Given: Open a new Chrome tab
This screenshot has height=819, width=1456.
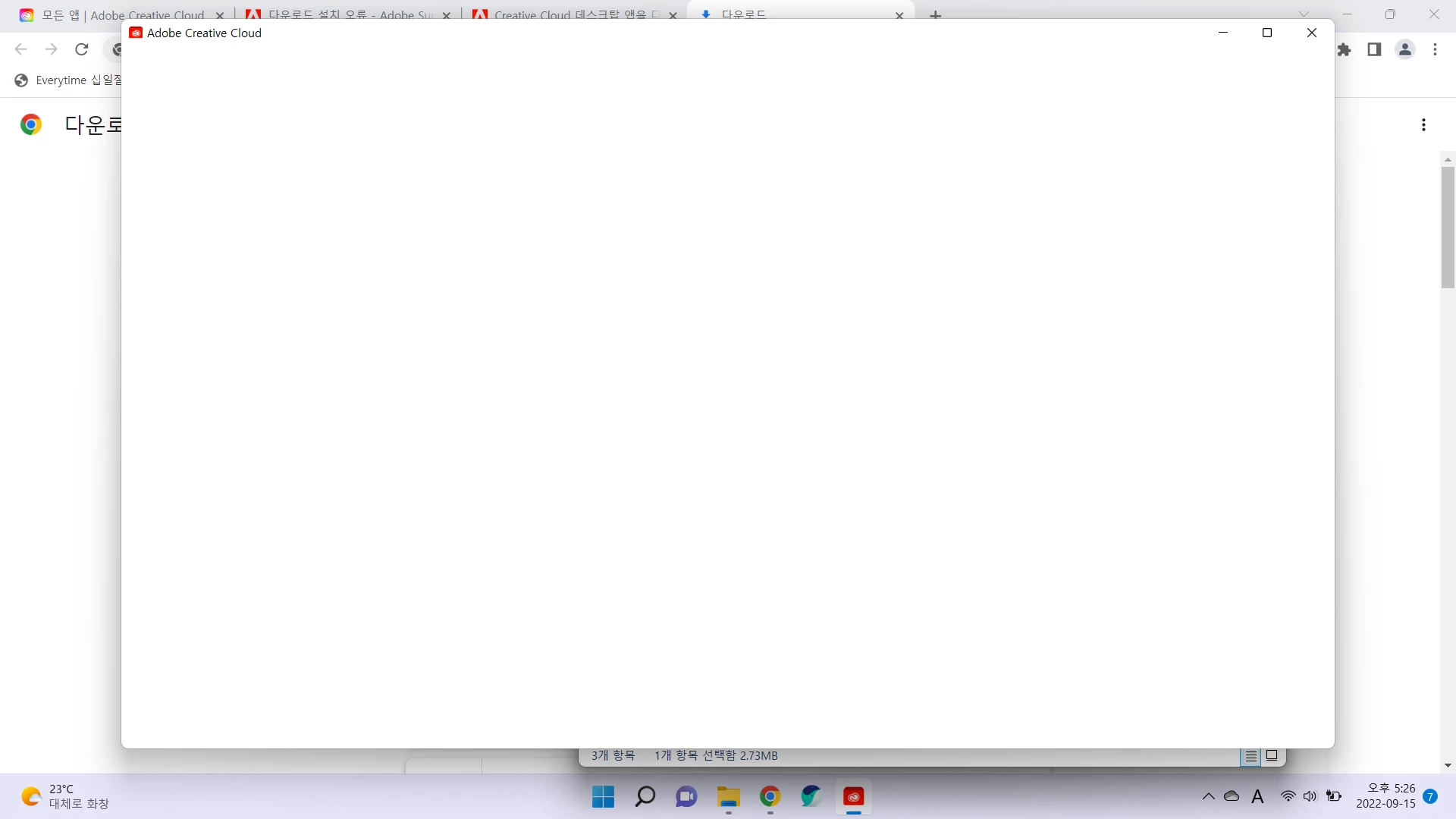Looking at the screenshot, I should pyautogui.click(x=936, y=14).
